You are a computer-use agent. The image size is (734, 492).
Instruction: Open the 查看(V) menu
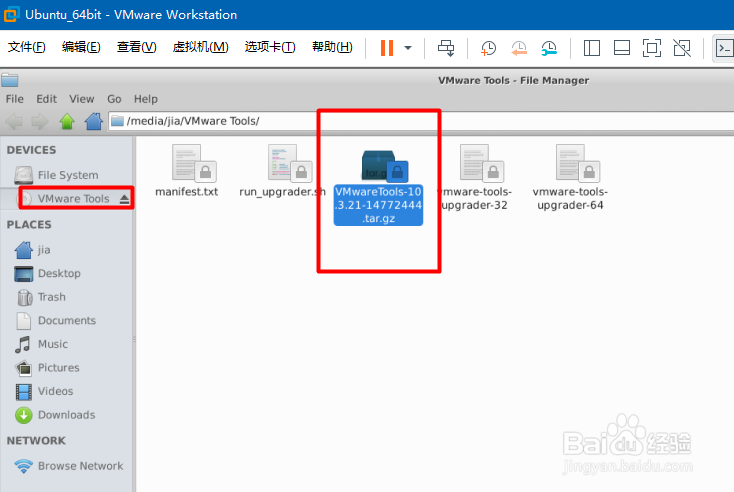(x=136, y=47)
